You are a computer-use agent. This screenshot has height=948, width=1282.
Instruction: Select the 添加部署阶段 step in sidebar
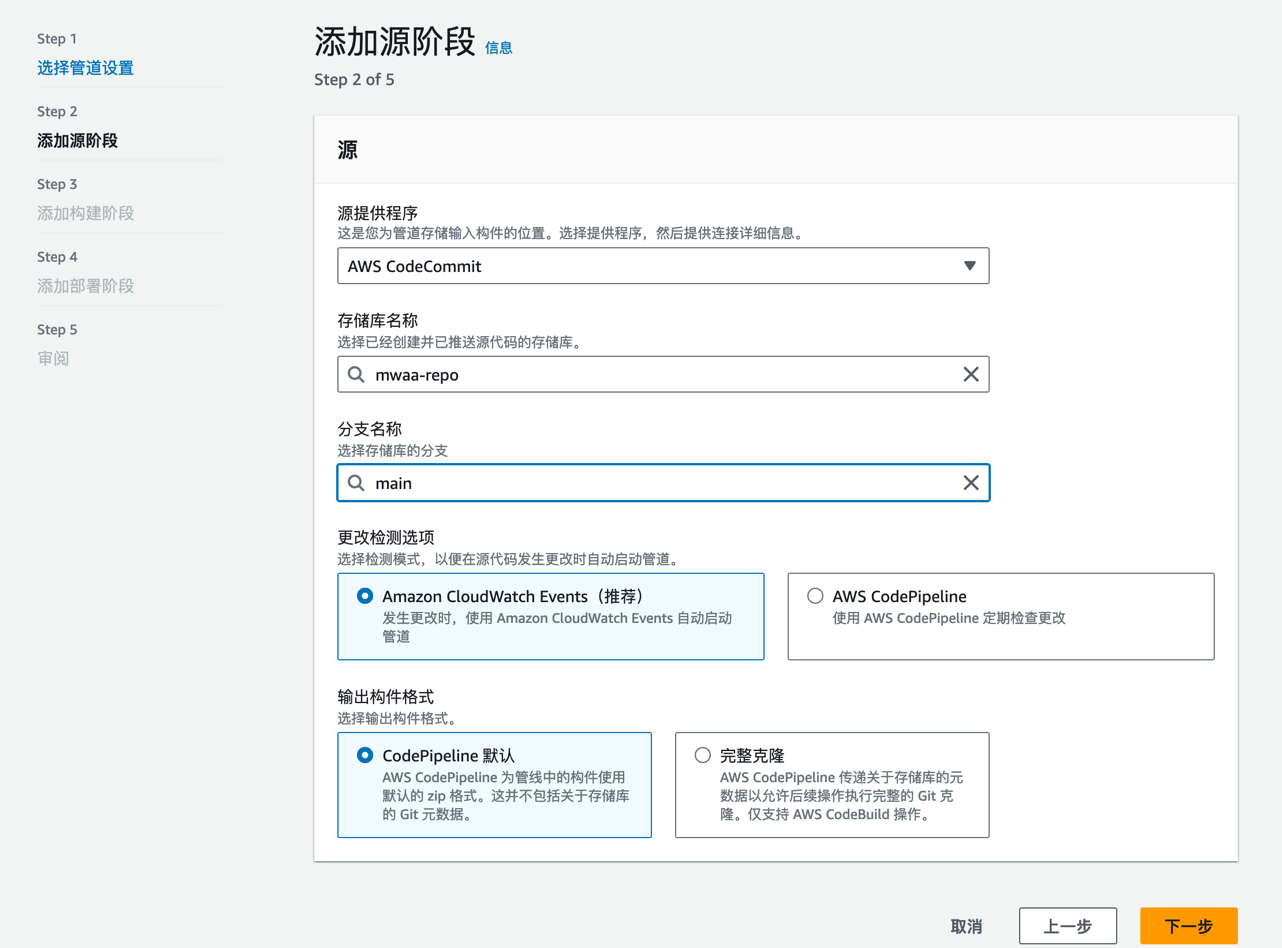click(85, 286)
